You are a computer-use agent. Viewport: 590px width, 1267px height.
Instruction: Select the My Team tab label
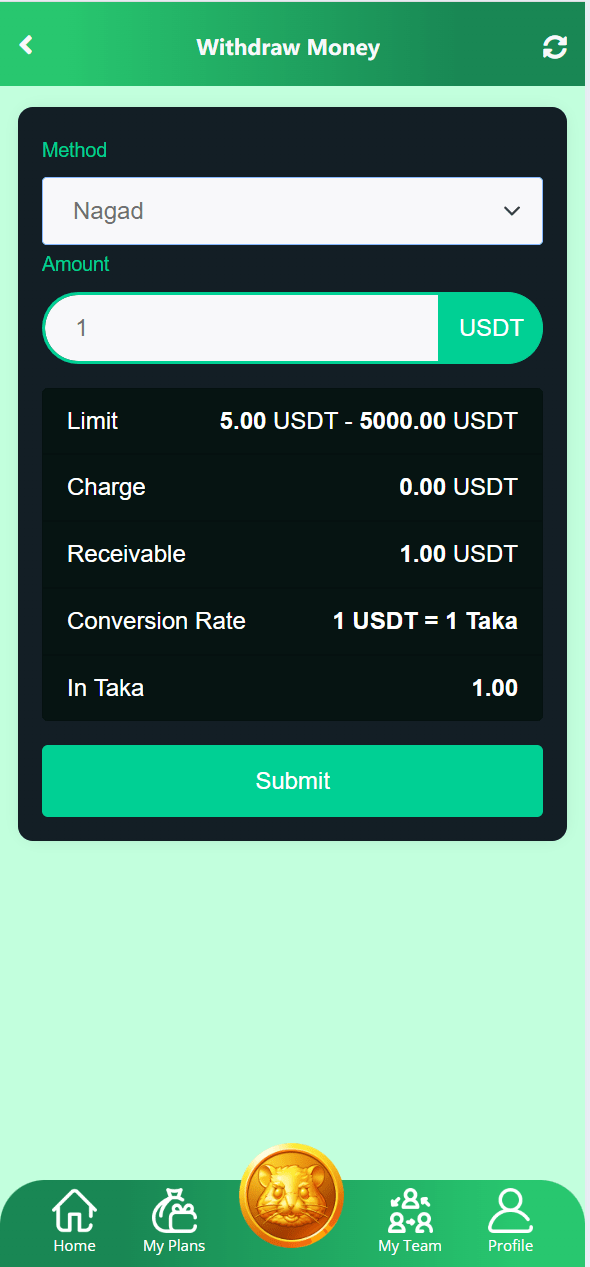[x=410, y=1246]
